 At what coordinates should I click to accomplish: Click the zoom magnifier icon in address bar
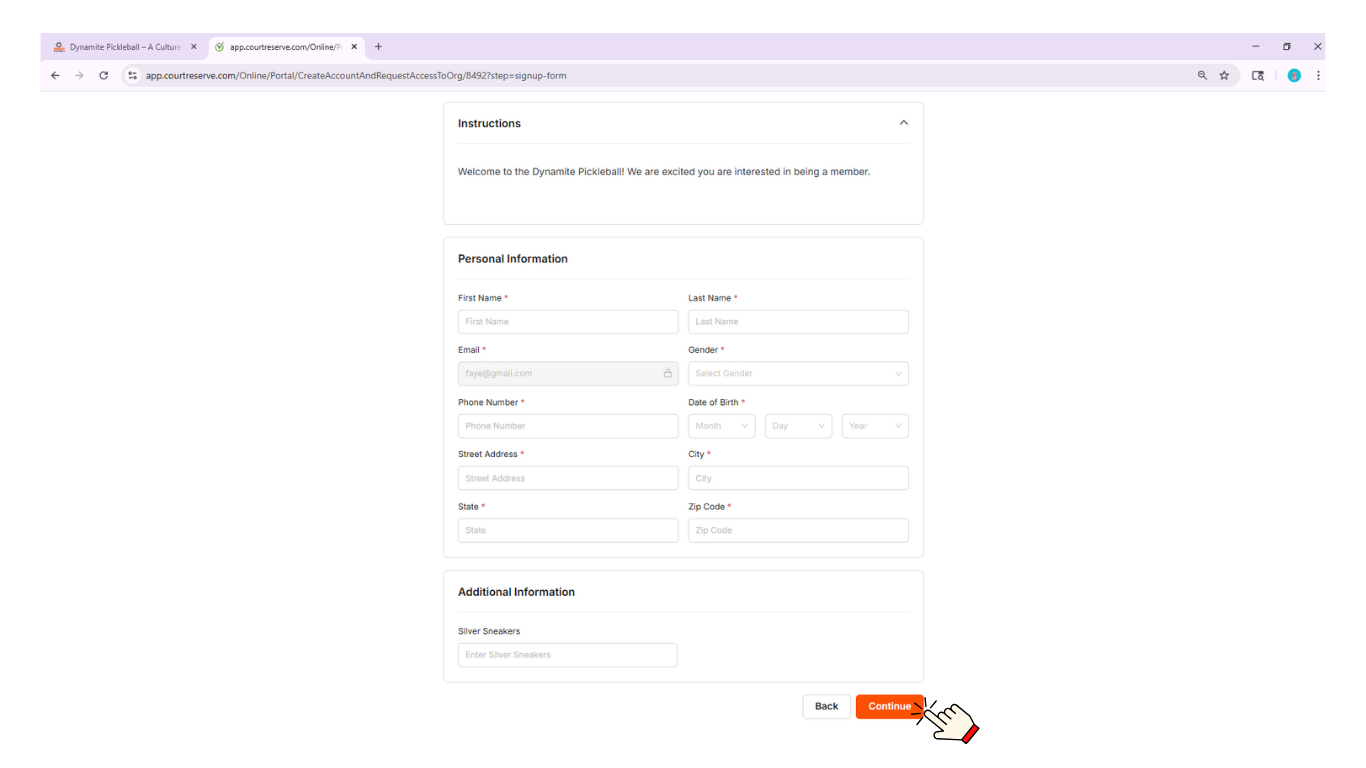(1202, 75)
